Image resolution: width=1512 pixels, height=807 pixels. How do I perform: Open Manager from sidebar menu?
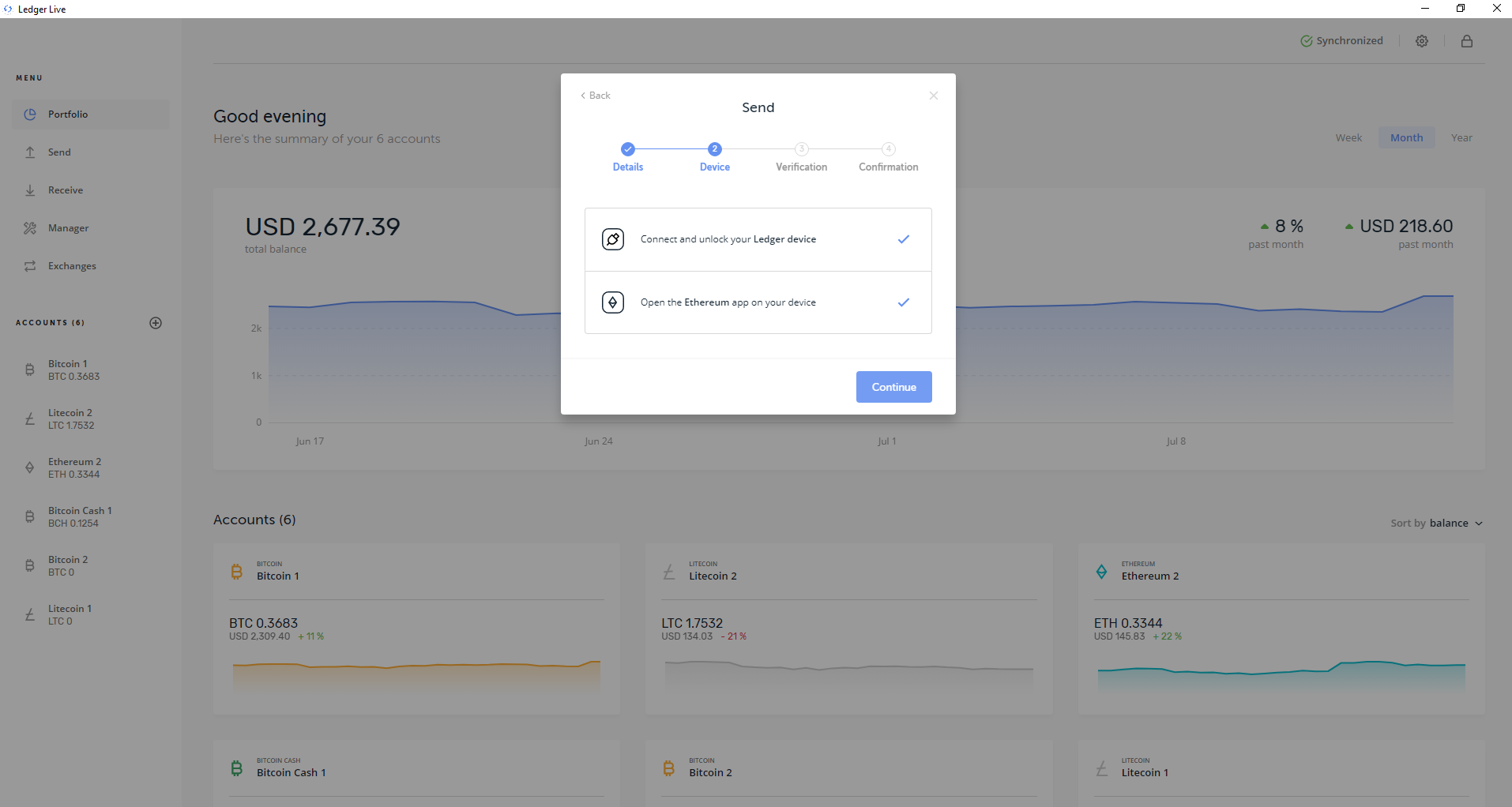point(91,228)
